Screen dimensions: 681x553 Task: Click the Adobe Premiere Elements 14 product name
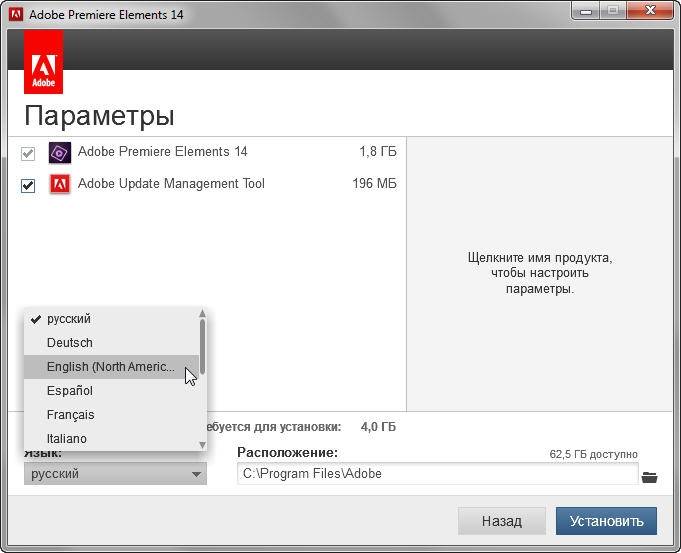(162, 152)
